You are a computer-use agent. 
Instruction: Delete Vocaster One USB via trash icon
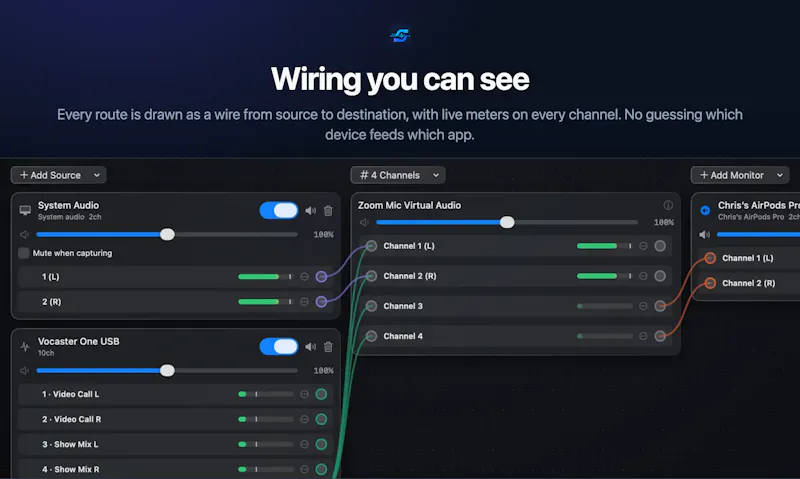pos(328,346)
